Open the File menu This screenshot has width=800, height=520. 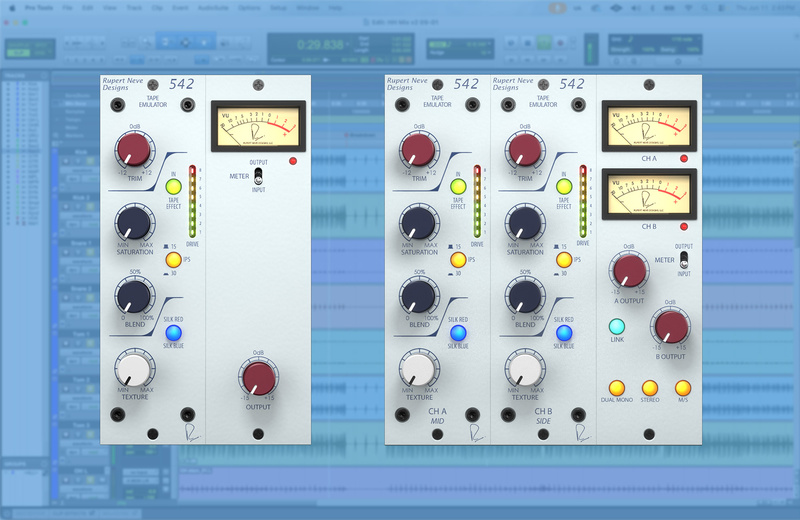67,8
